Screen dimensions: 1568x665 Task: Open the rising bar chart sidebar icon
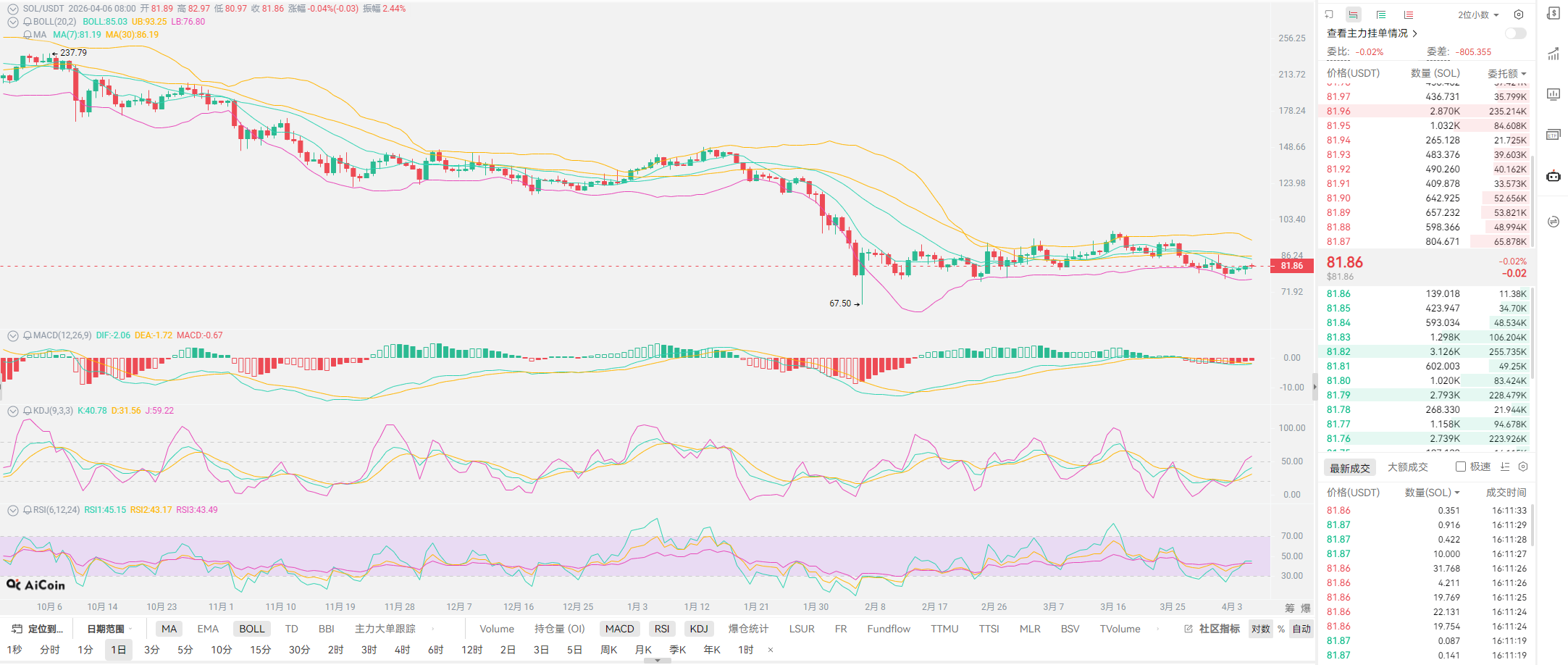point(1554,54)
